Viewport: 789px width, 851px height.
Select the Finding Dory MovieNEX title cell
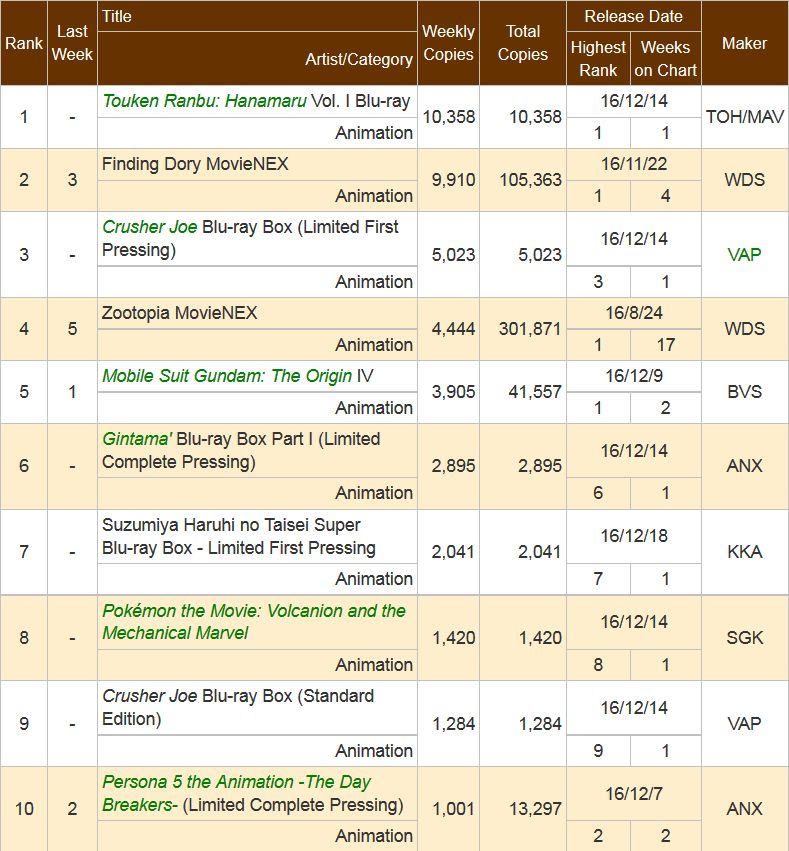tap(195, 164)
